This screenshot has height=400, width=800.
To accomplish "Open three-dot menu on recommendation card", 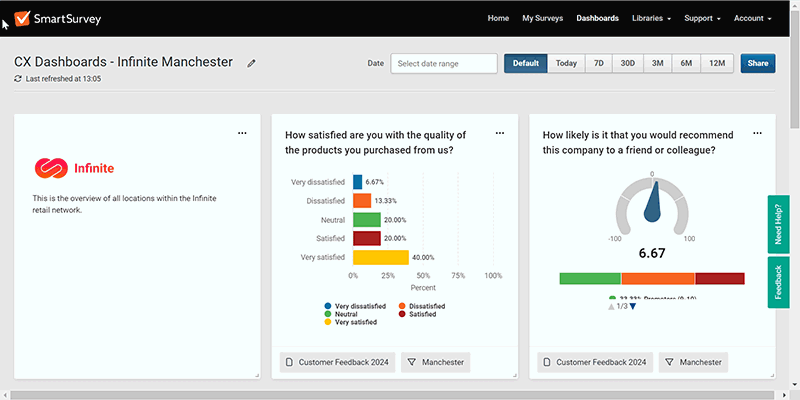I will point(756,132).
